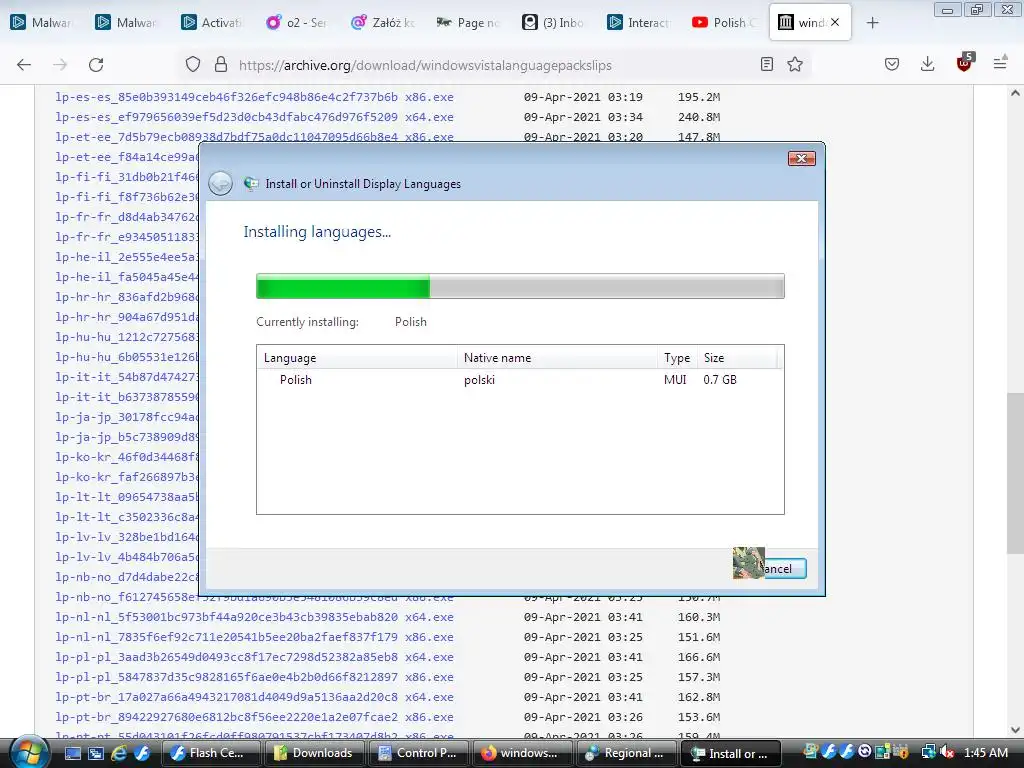1024x768 pixels.
Task: Click the 240.8M file size text
Action: (699, 117)
